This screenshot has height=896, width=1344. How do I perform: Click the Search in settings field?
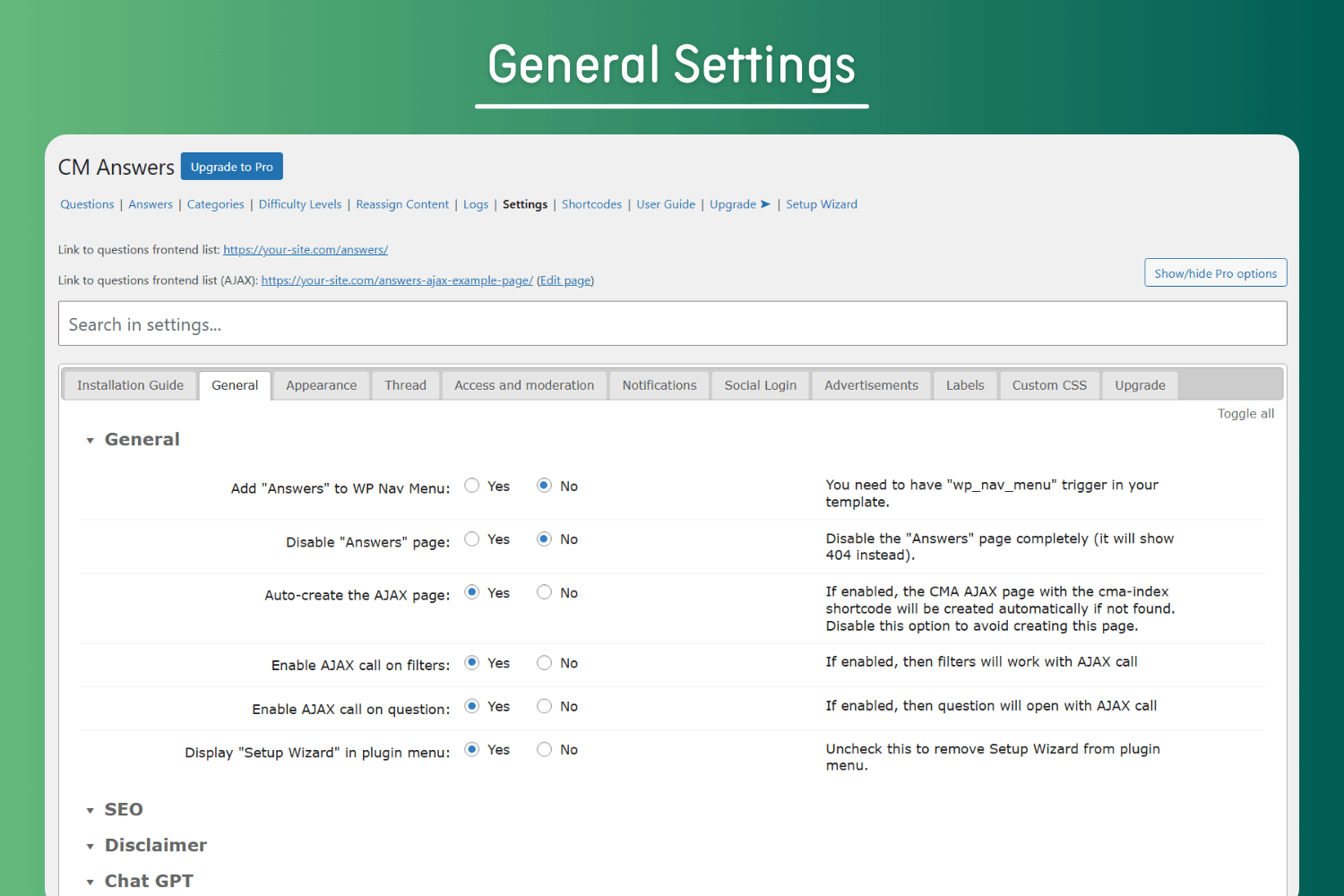pos(672,324)
